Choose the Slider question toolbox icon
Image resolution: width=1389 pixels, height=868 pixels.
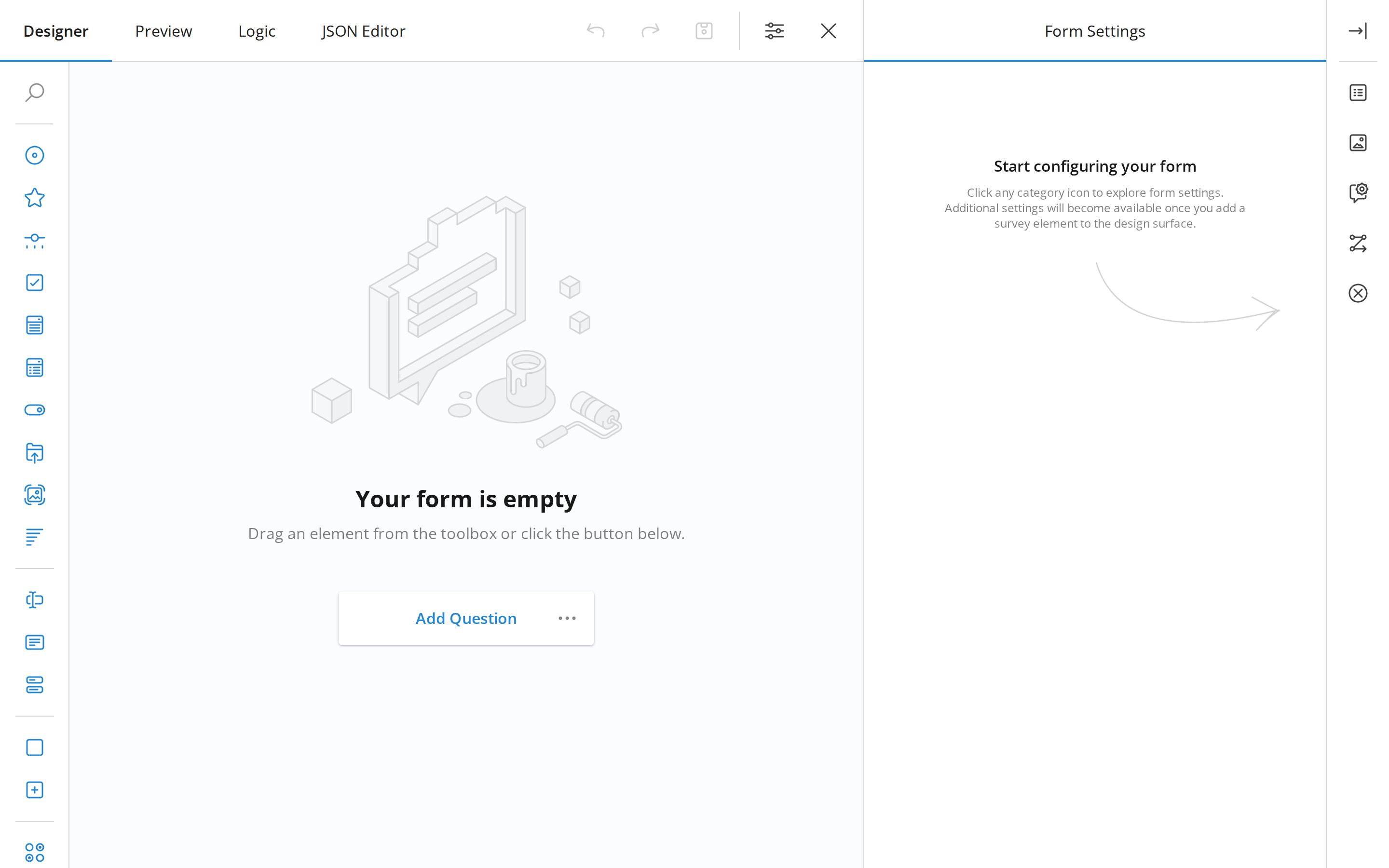(x=34, y=241)
